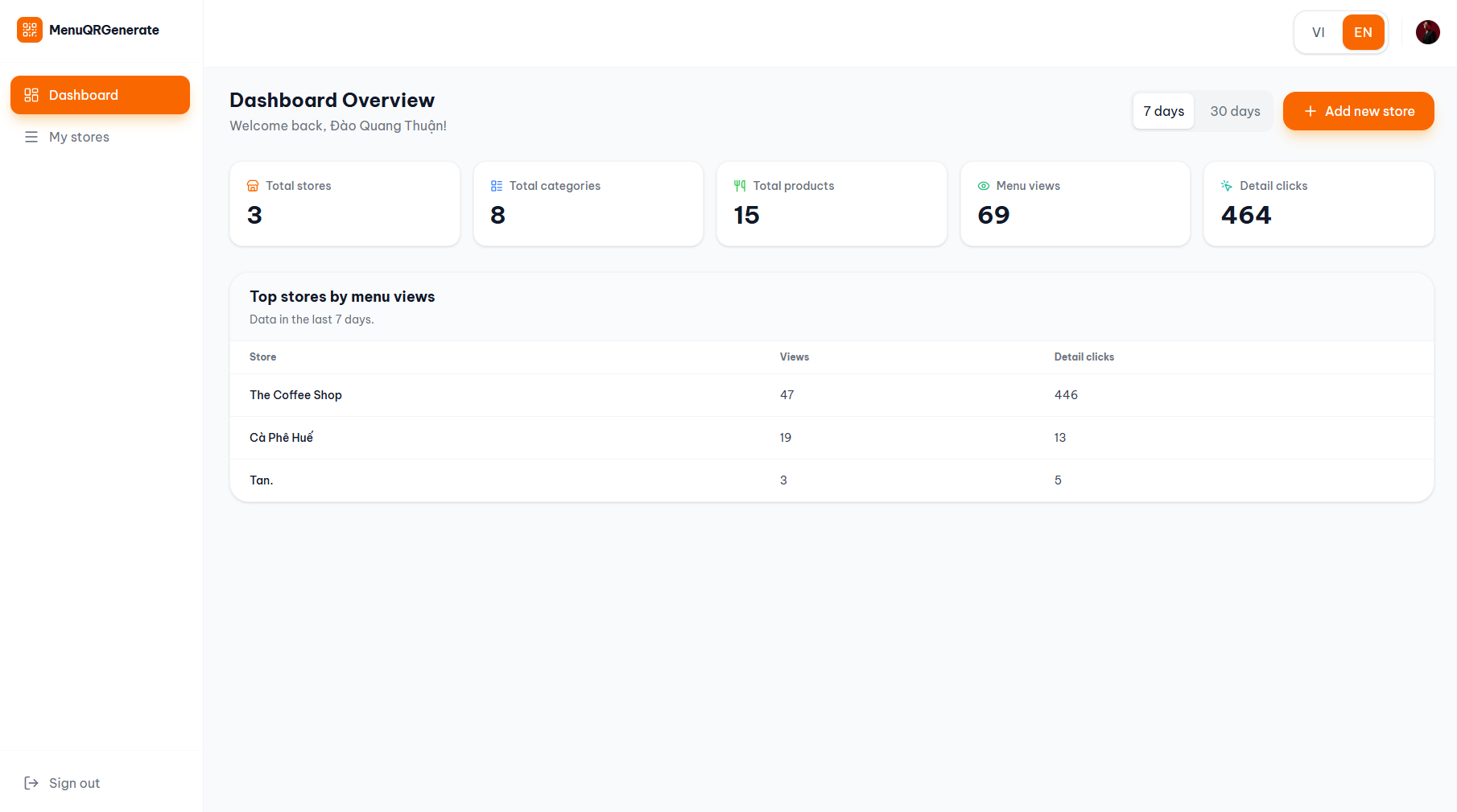Select The Coffee Shop store row
The image size is (1457, 812).
coord(832,395)
